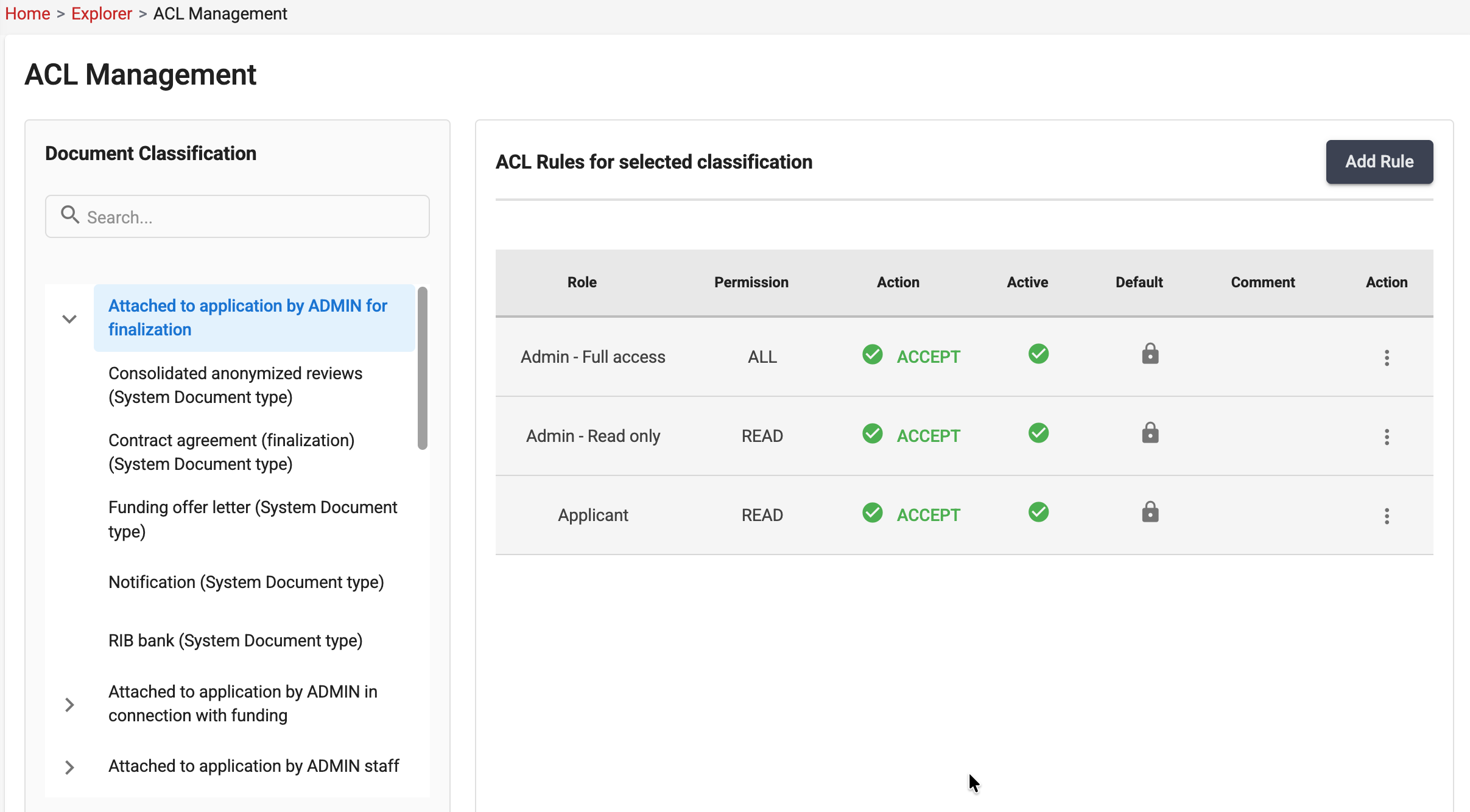Click the classification list scrollbar
Viewport: 1470px width, 812px height.
coord(423,368)
